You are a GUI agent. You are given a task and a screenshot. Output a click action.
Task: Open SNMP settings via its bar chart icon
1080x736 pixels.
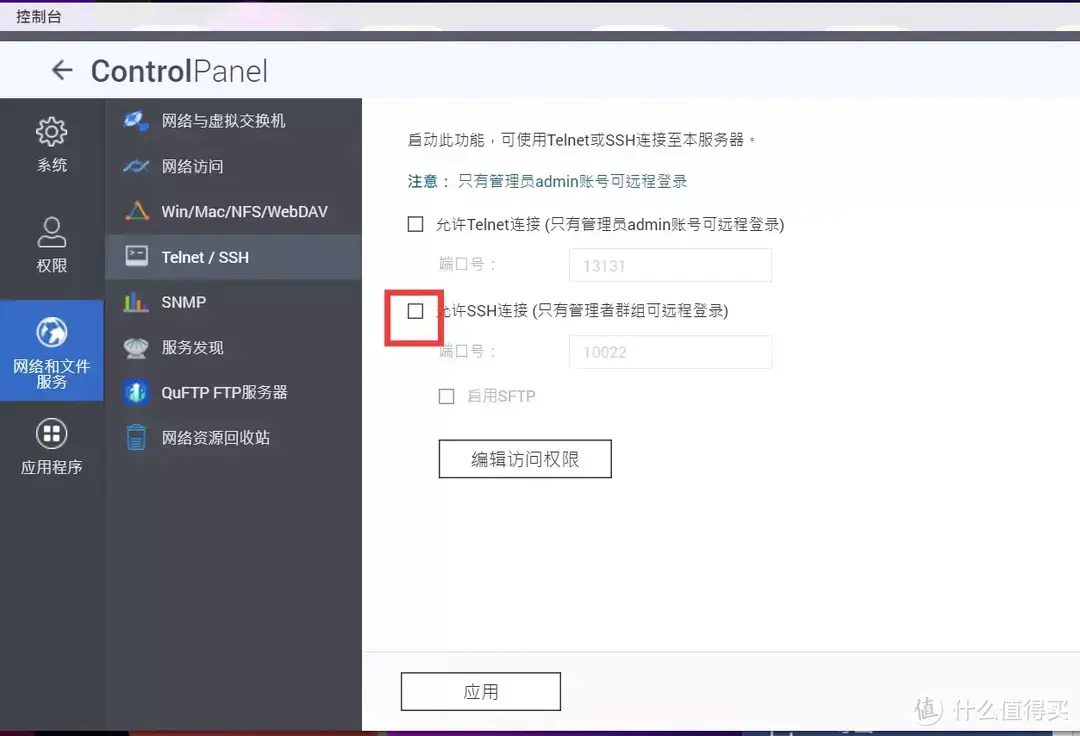pyautogui.click(x=135, y=302)
